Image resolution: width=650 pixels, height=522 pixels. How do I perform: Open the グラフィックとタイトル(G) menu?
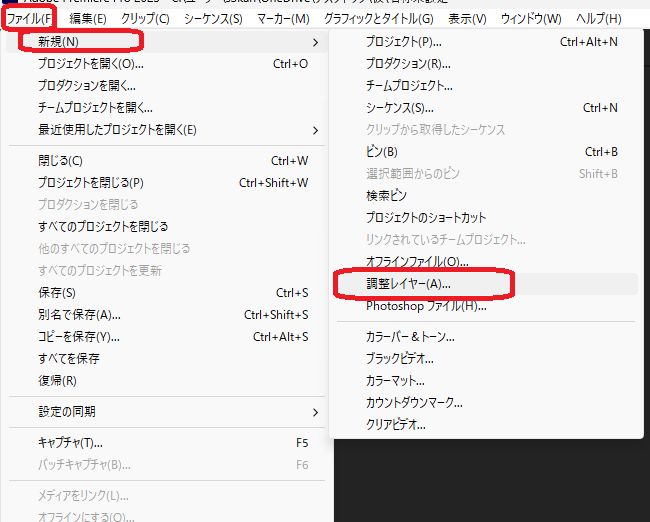click(x=378, y=19)
